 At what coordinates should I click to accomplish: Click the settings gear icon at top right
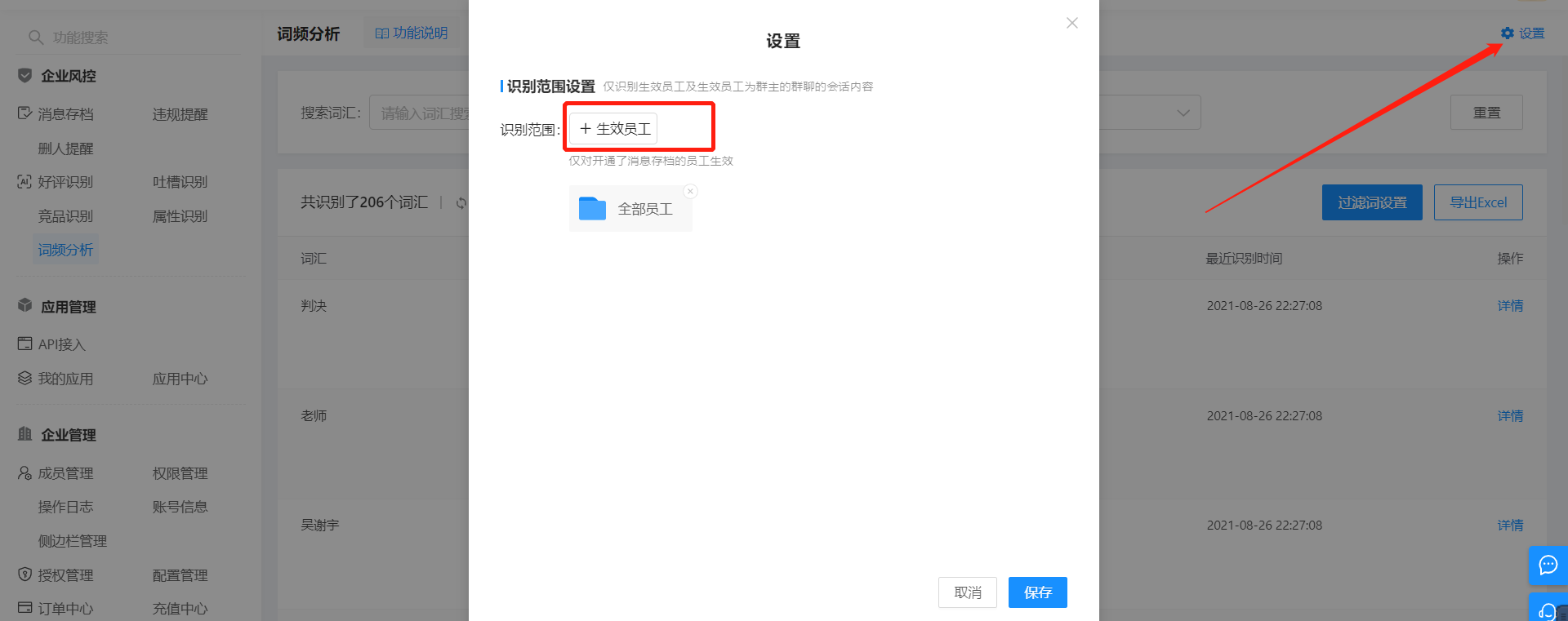1508,33
